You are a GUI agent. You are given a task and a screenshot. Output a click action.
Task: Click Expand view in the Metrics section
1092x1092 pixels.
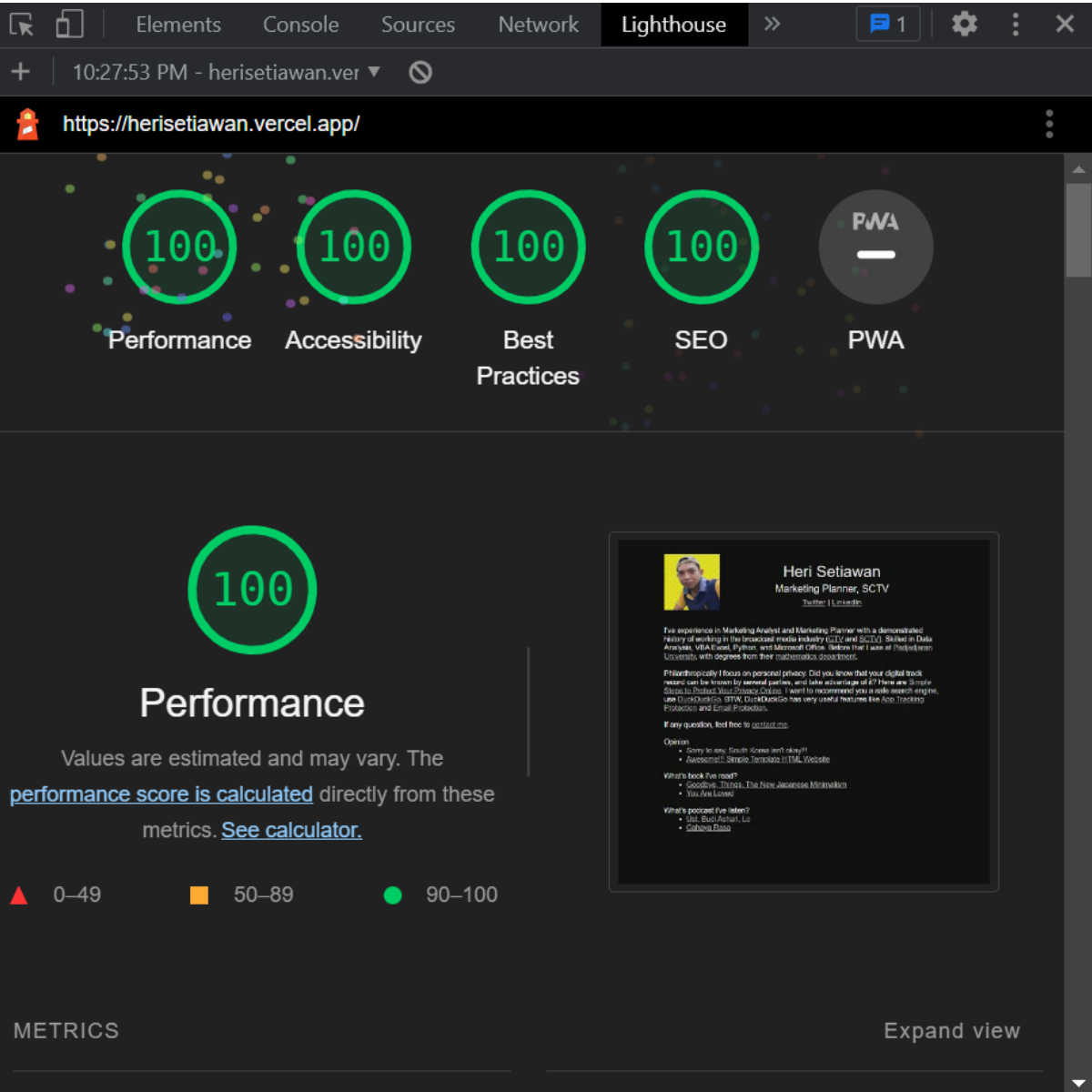coord(952,1030)
